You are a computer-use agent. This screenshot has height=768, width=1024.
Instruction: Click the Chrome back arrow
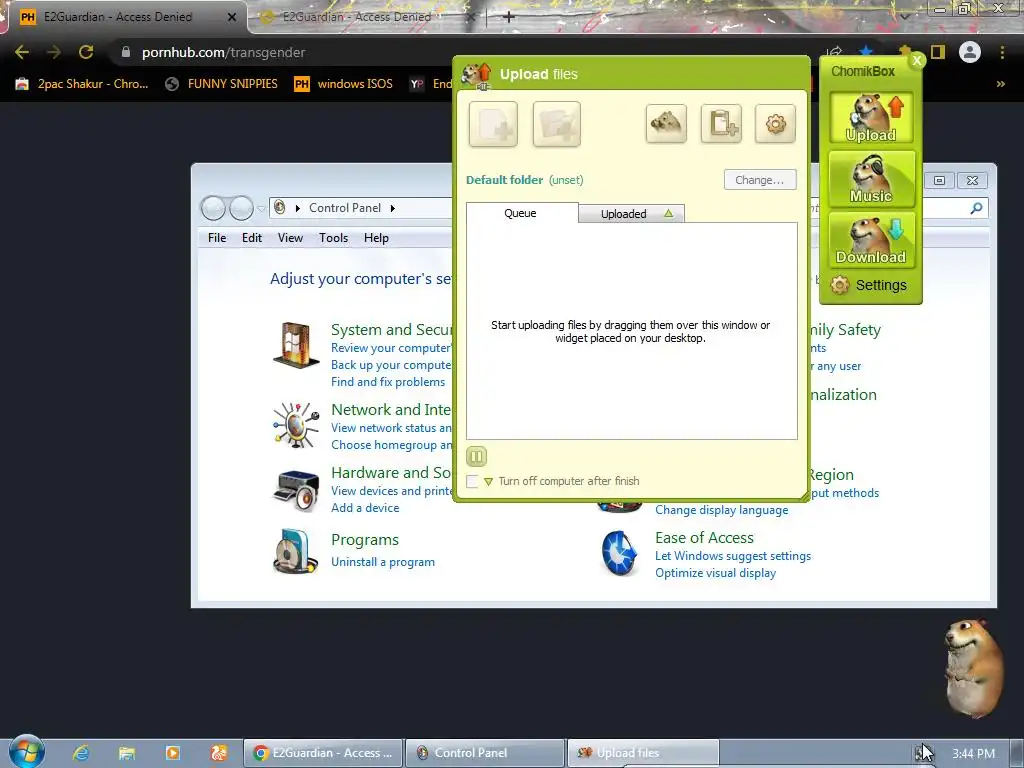pyautogui.click(x=22, y=52)
